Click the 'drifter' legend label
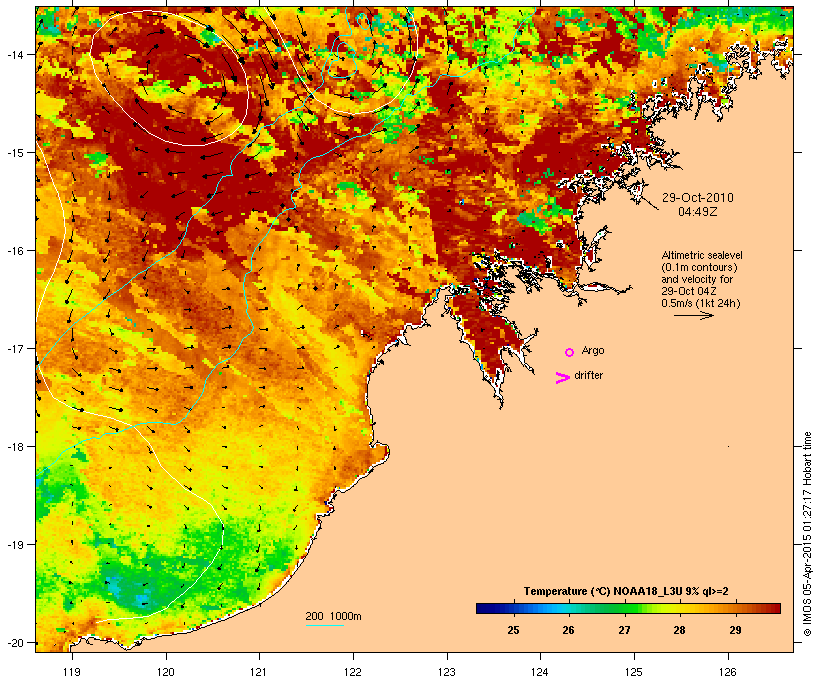 click(588, 375)
